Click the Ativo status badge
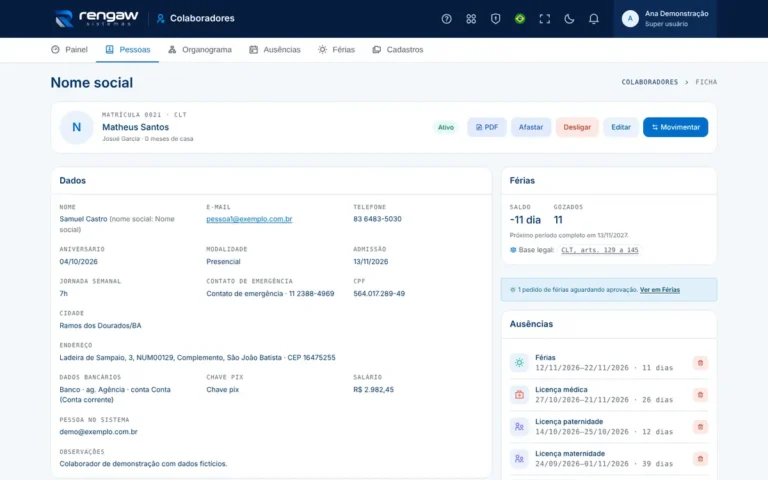Screen dimensions: 768x480 pos(446,127)
